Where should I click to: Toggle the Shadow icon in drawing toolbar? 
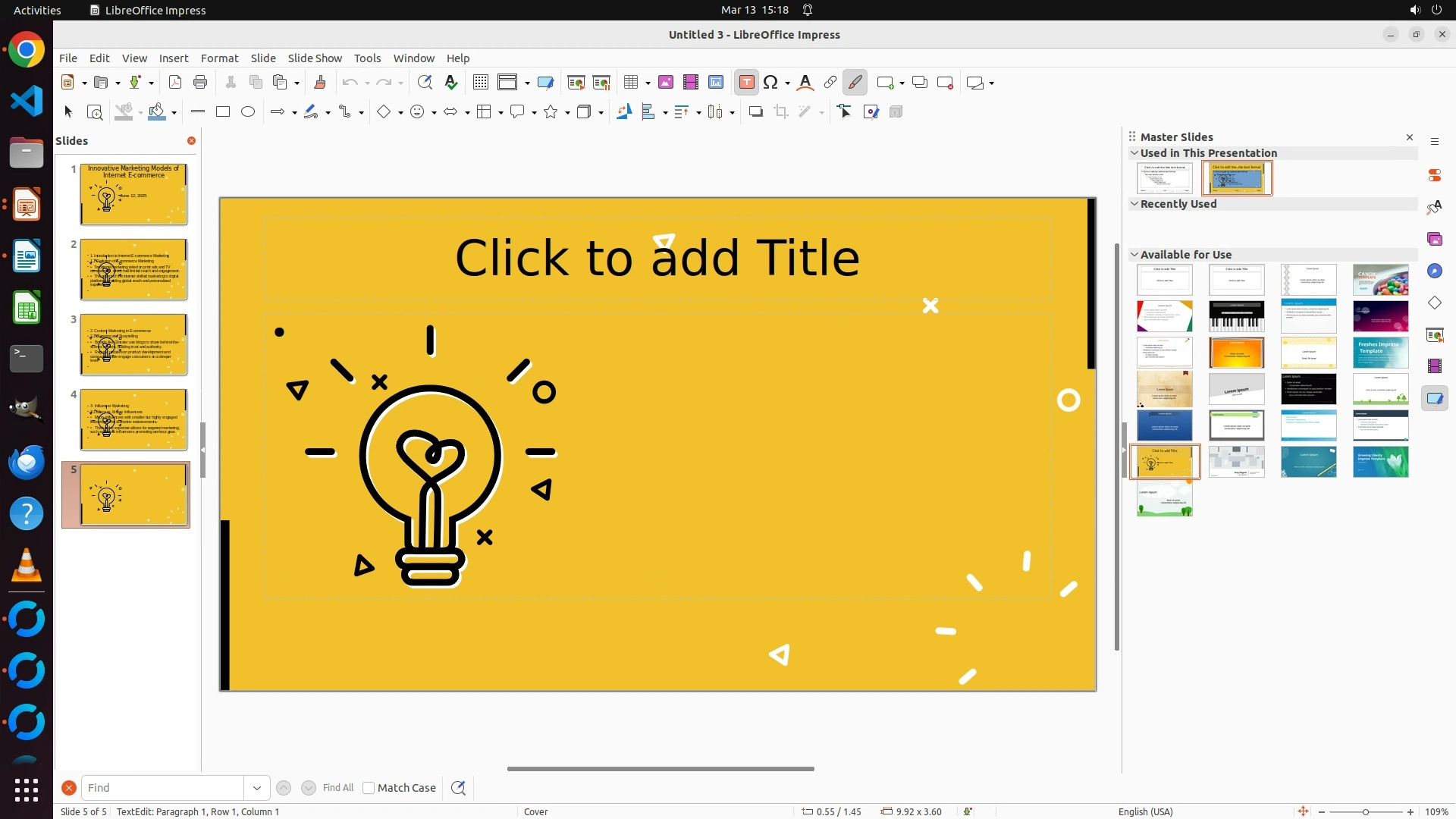click(x=755, y=112)
